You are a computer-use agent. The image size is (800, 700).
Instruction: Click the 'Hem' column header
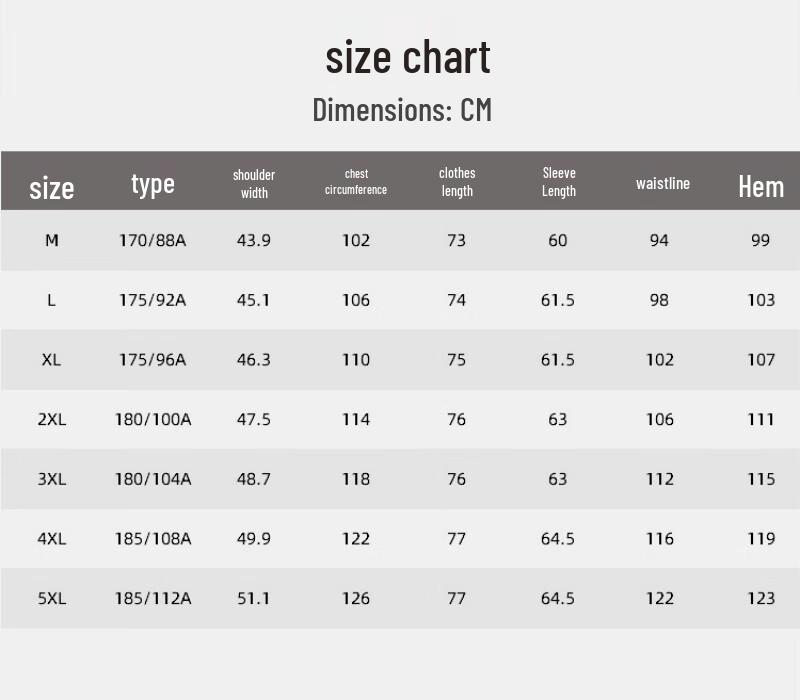761,186
